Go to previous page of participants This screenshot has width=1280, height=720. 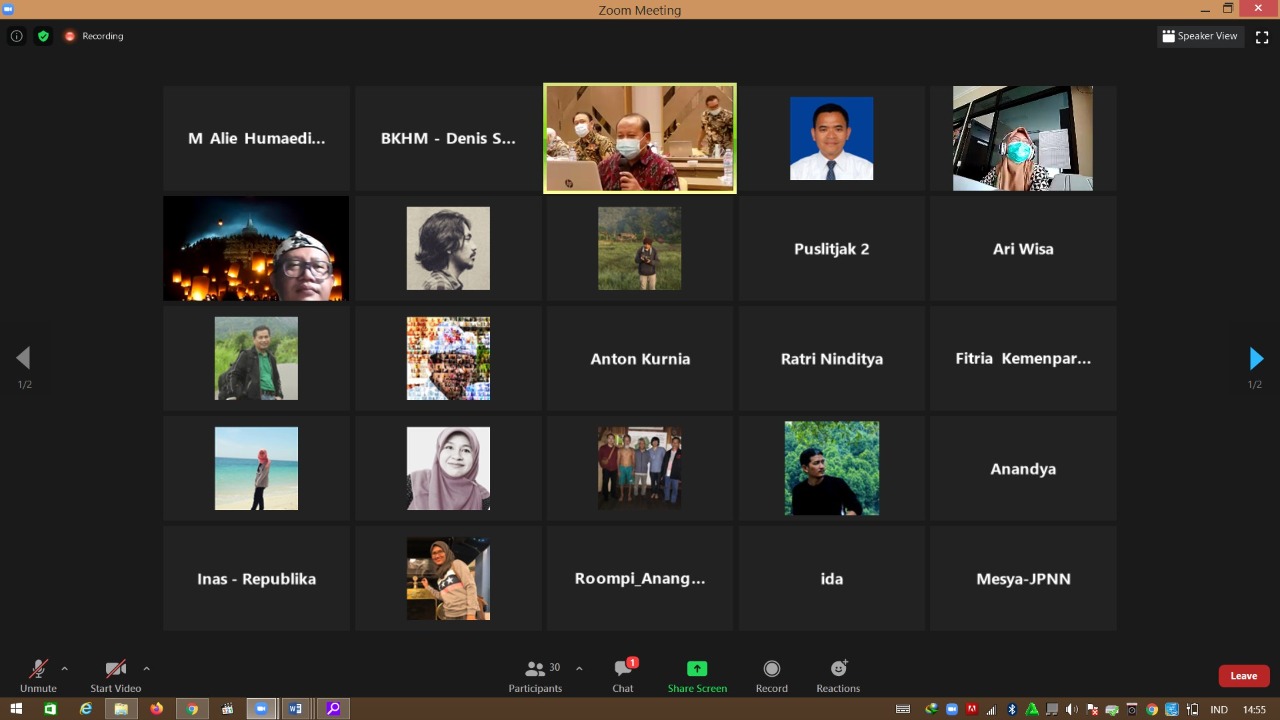[23, 359]
